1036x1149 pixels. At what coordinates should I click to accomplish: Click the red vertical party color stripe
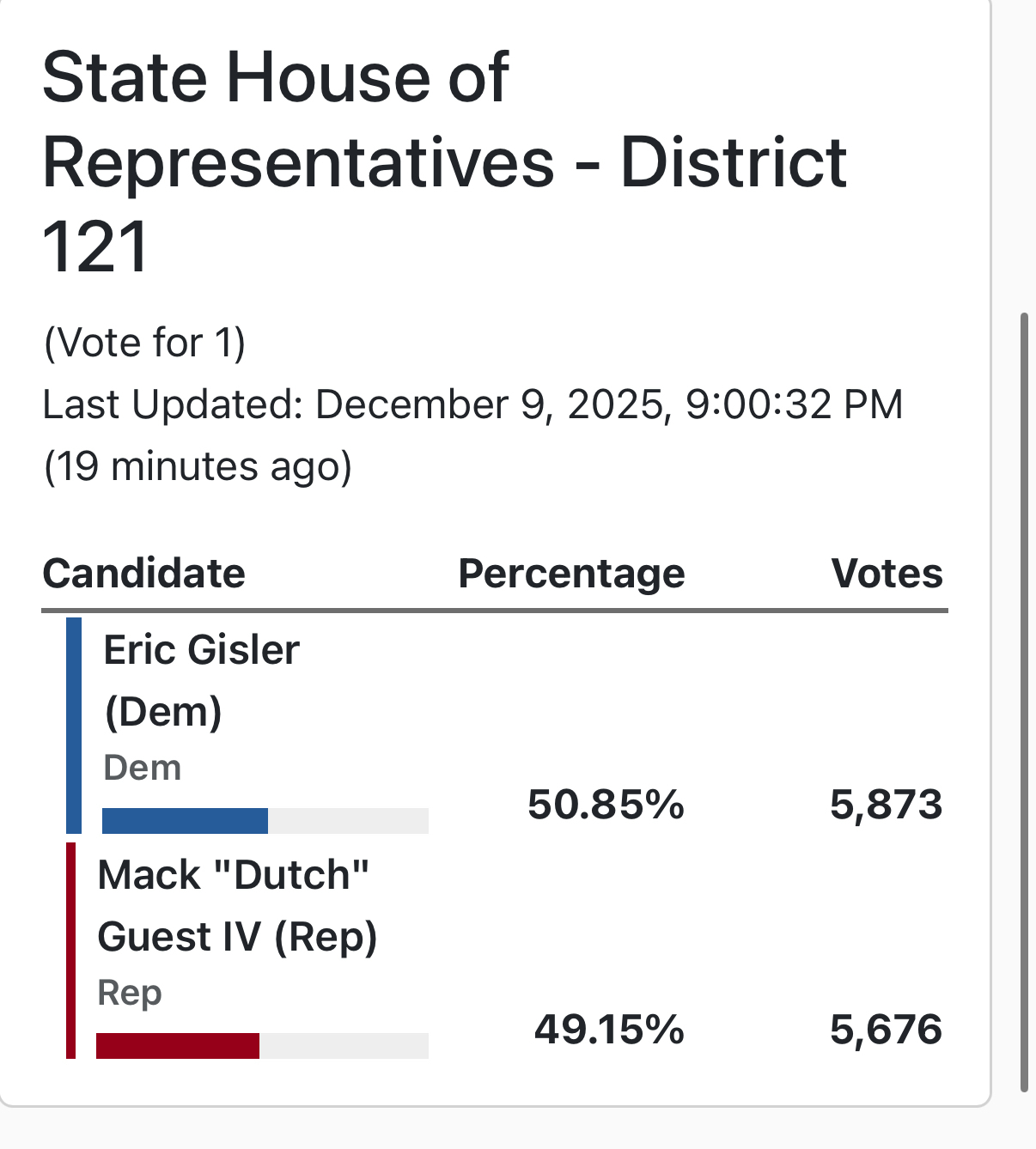pos(70,950)
